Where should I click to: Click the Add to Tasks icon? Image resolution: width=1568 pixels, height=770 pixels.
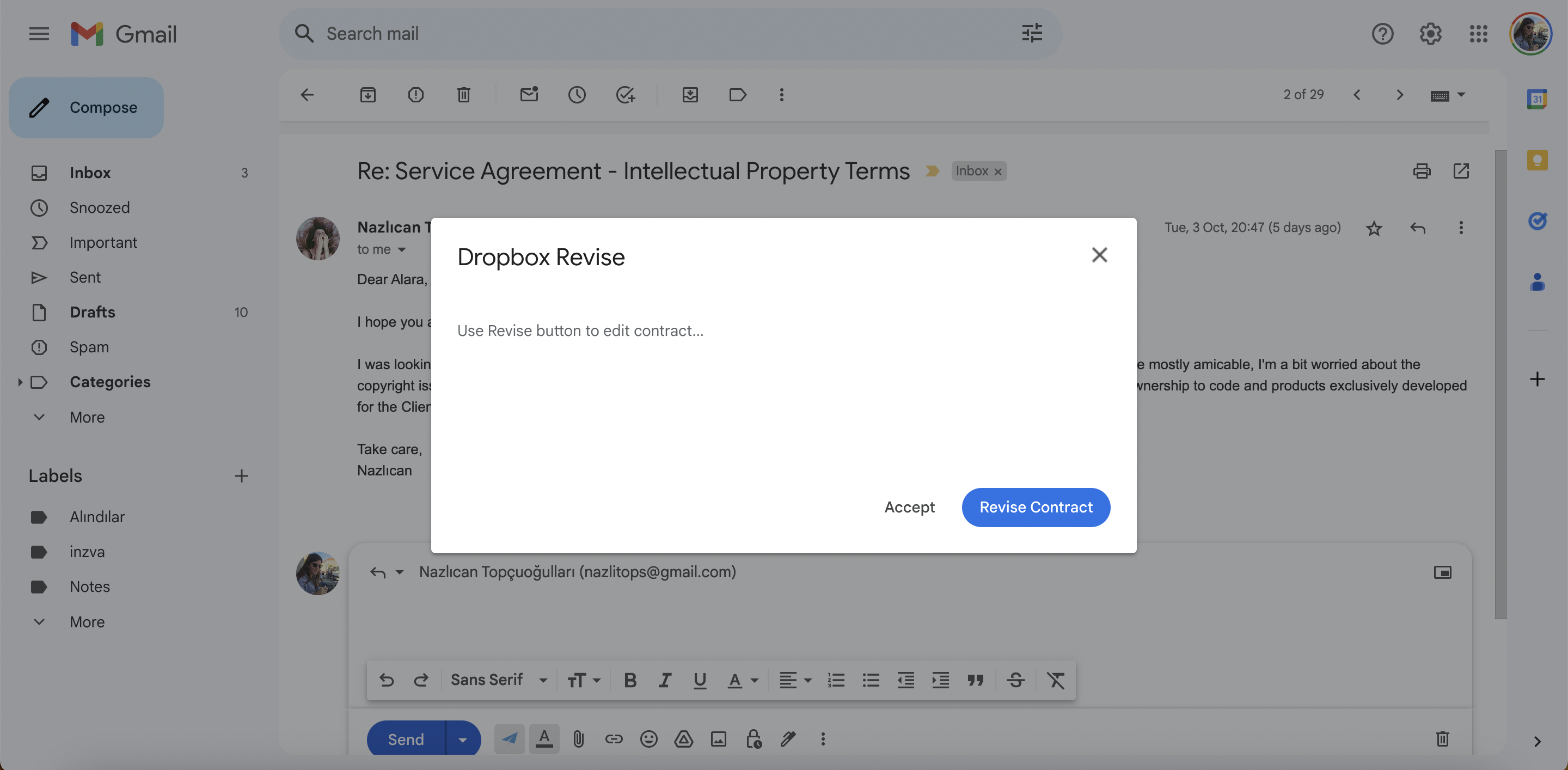click(625, 95)
